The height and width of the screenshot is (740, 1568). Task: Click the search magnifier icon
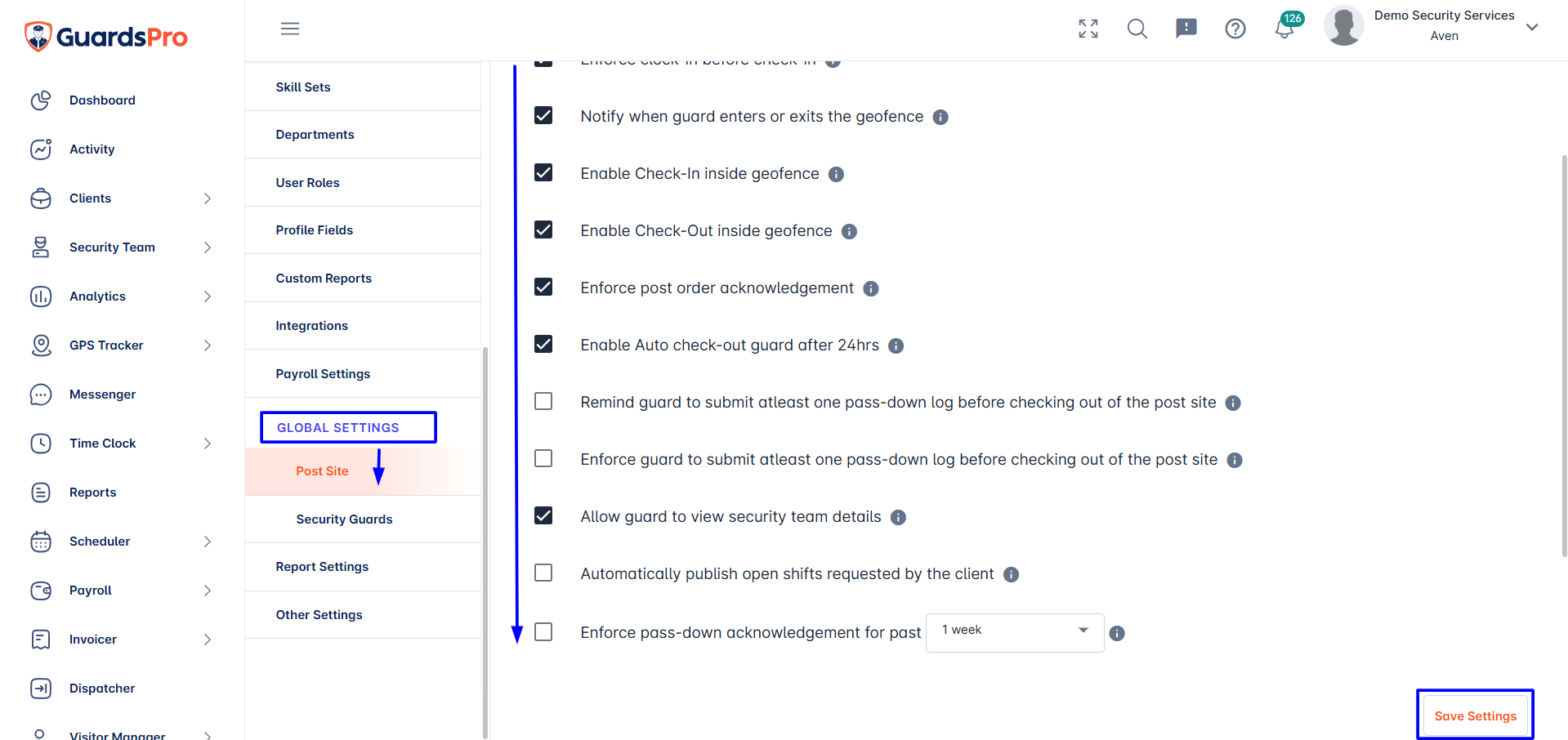(x=1137, y=29)
